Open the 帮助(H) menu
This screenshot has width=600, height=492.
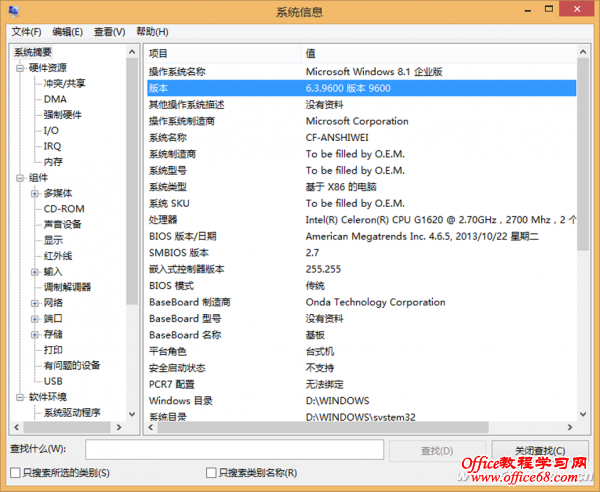[x=152, y=32]
